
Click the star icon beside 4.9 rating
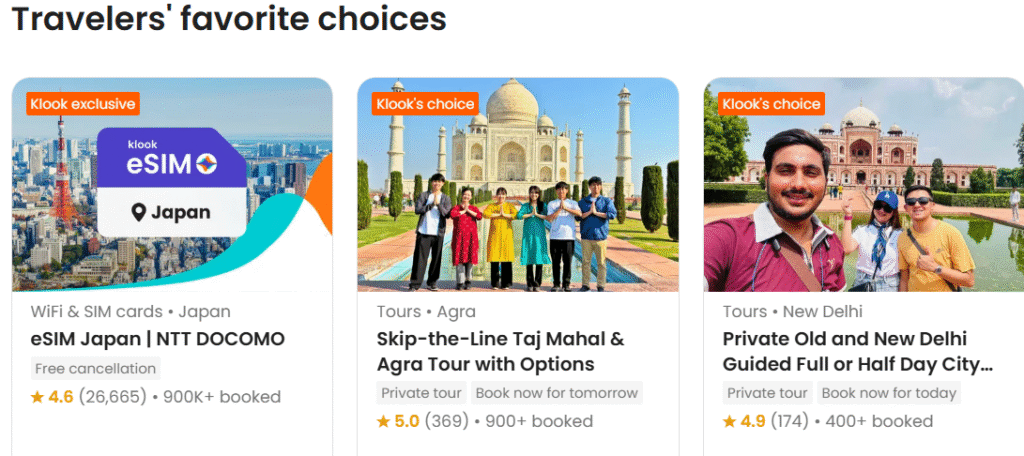pos(729,421)
